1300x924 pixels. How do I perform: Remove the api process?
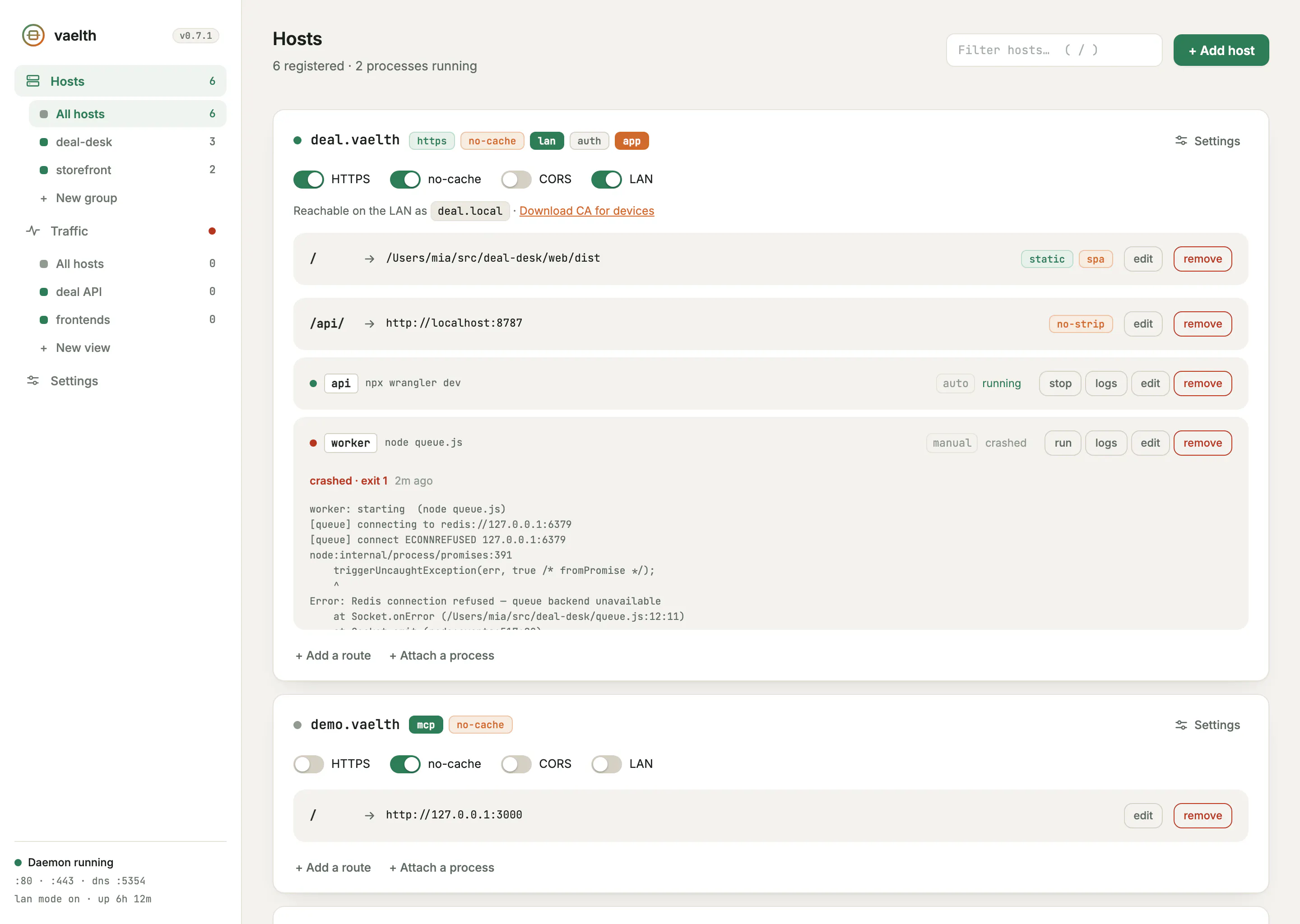pos(1202,383)
